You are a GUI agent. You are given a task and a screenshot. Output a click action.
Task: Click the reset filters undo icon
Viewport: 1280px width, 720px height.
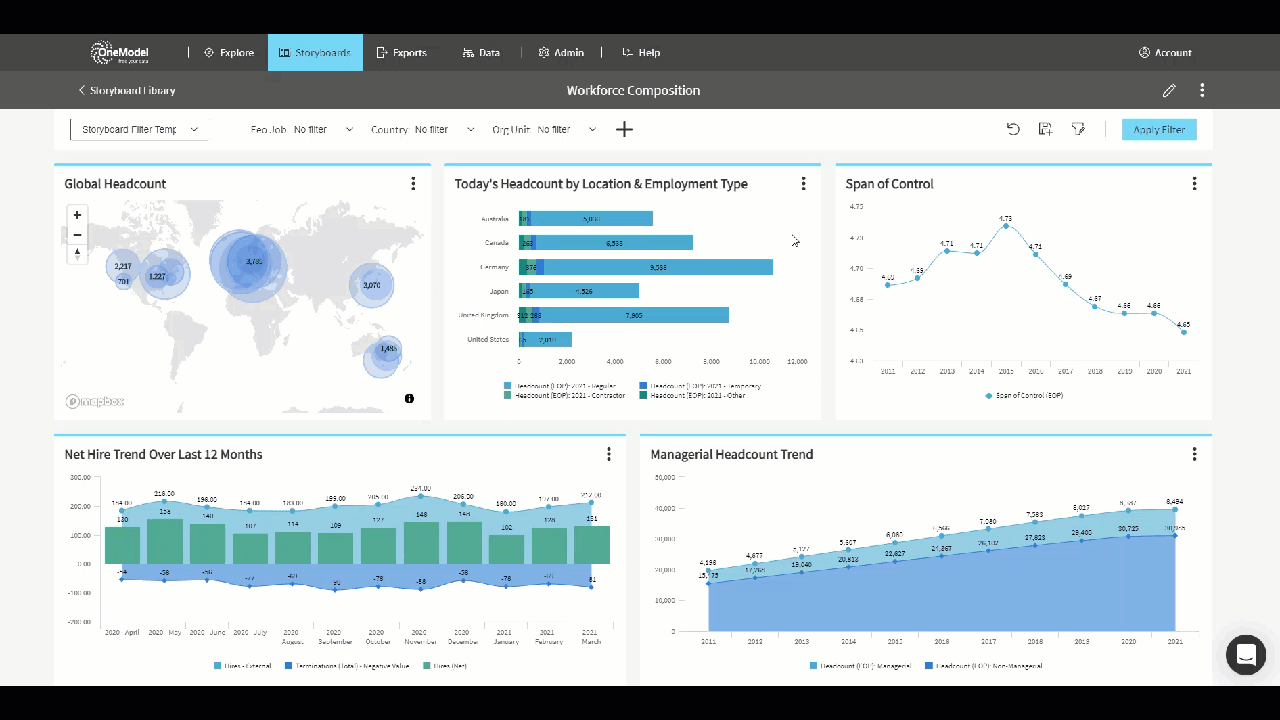[1013, 129]
